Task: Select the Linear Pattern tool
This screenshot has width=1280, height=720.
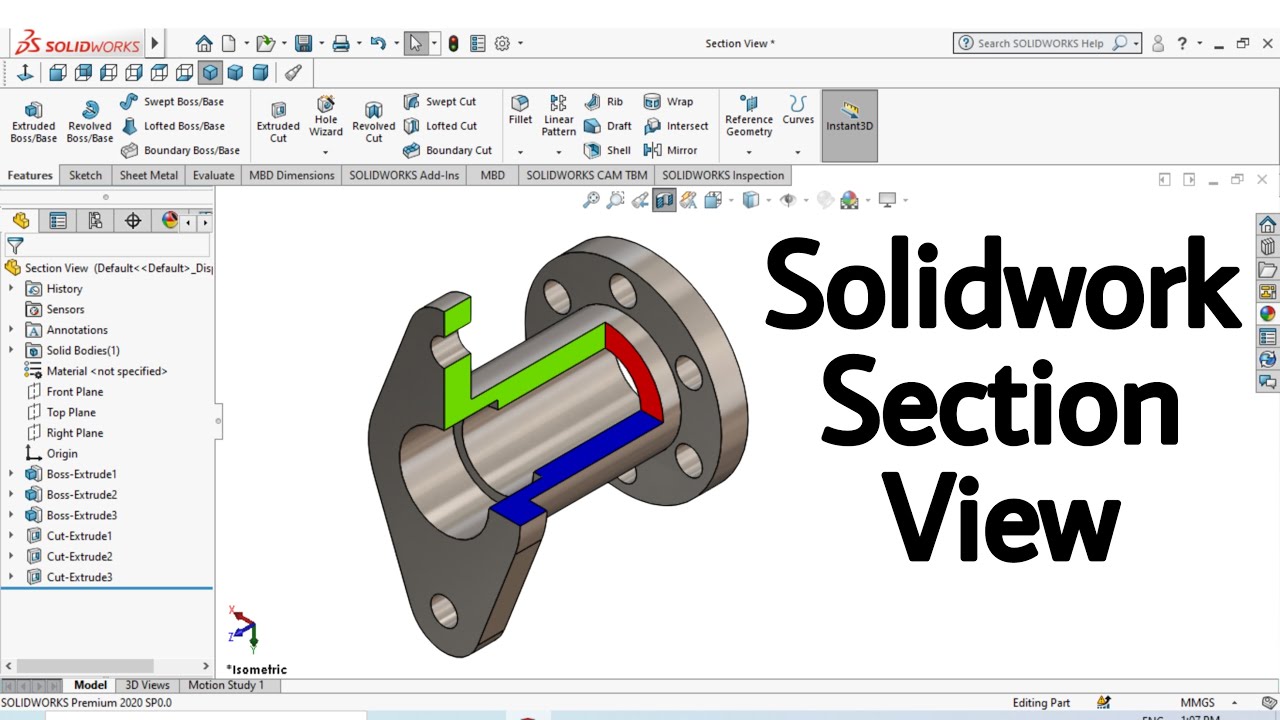Action: pos(559,116)
